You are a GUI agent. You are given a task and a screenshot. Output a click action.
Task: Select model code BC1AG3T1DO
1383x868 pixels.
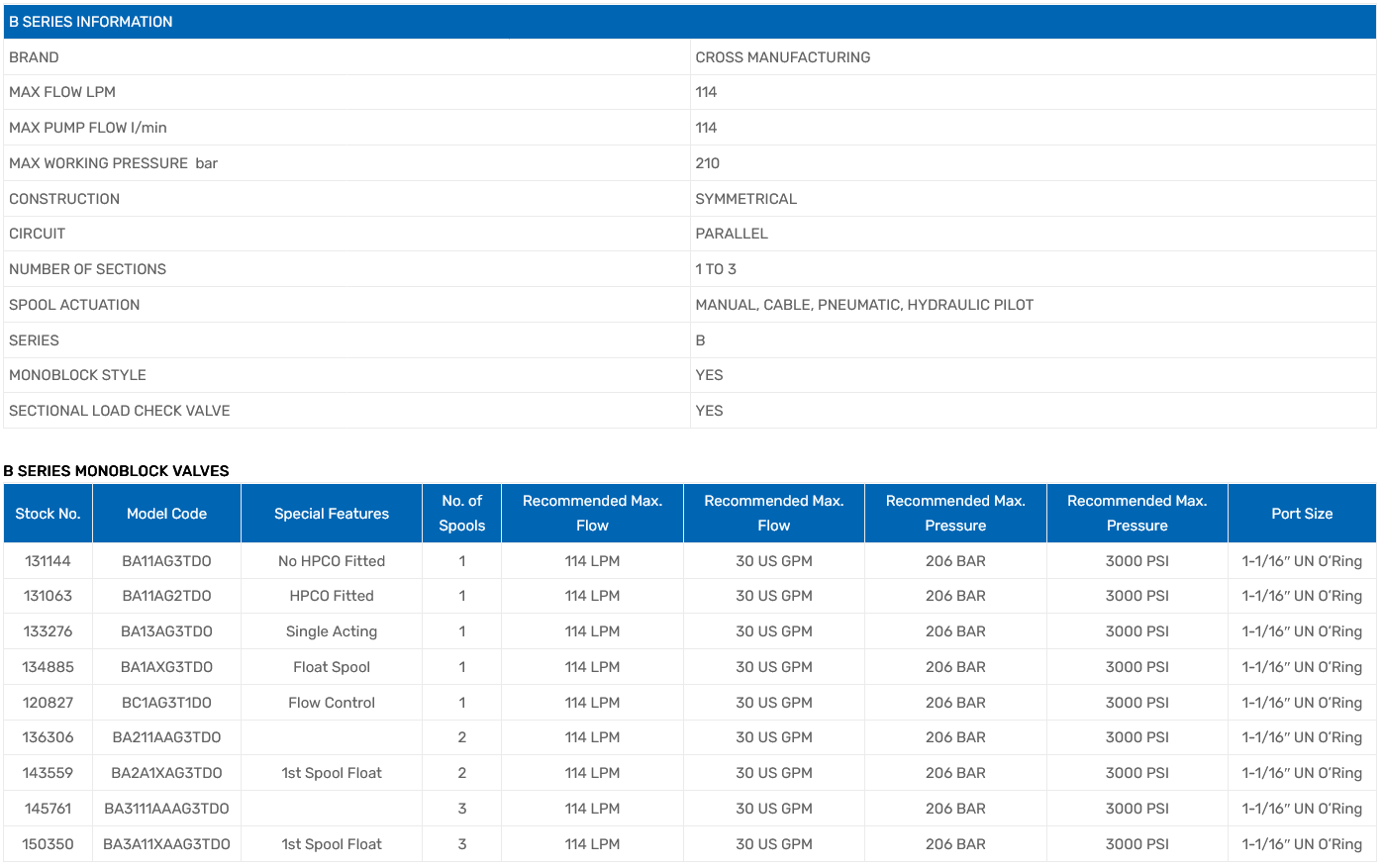coord(166,703)
